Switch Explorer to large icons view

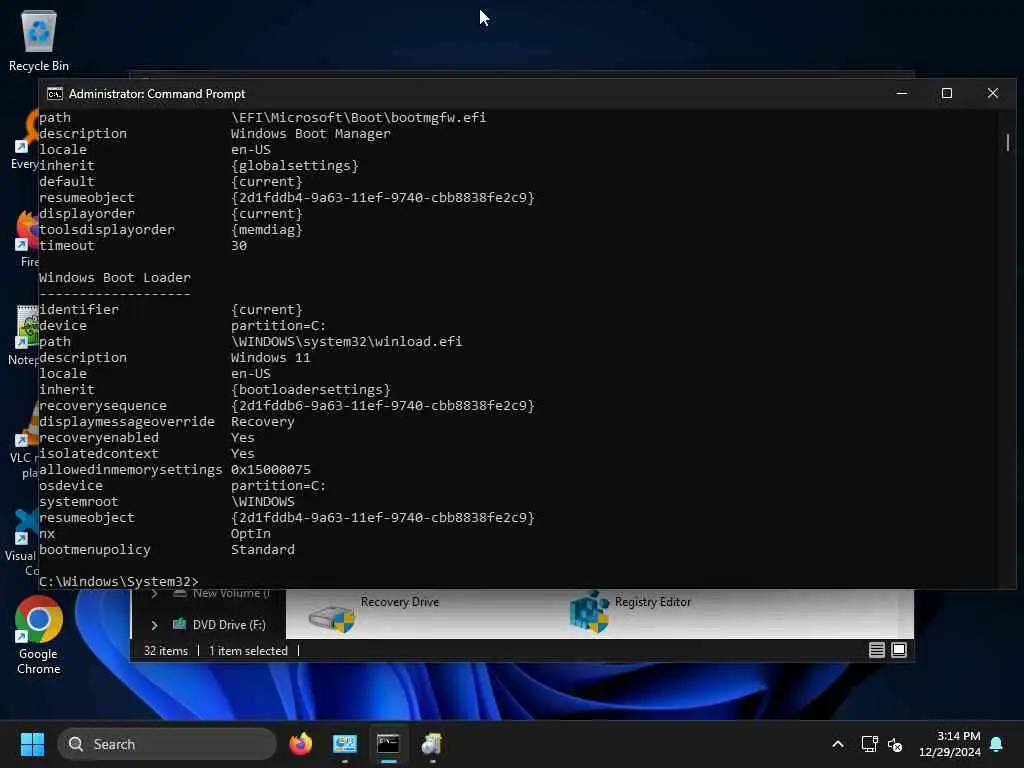[899, 650]
